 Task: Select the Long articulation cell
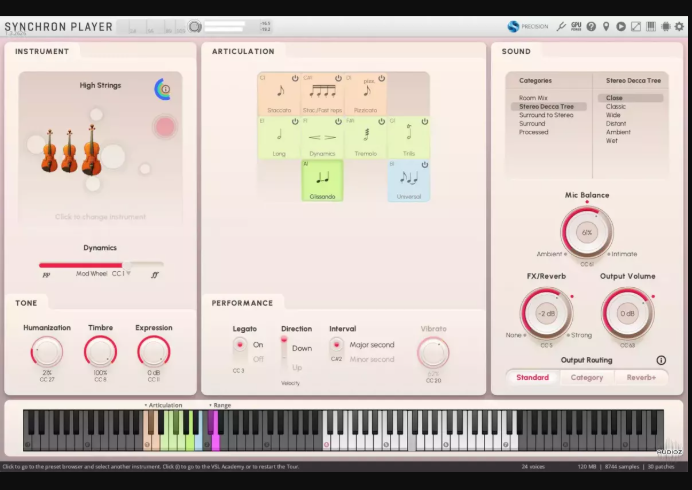click(279, 137)
